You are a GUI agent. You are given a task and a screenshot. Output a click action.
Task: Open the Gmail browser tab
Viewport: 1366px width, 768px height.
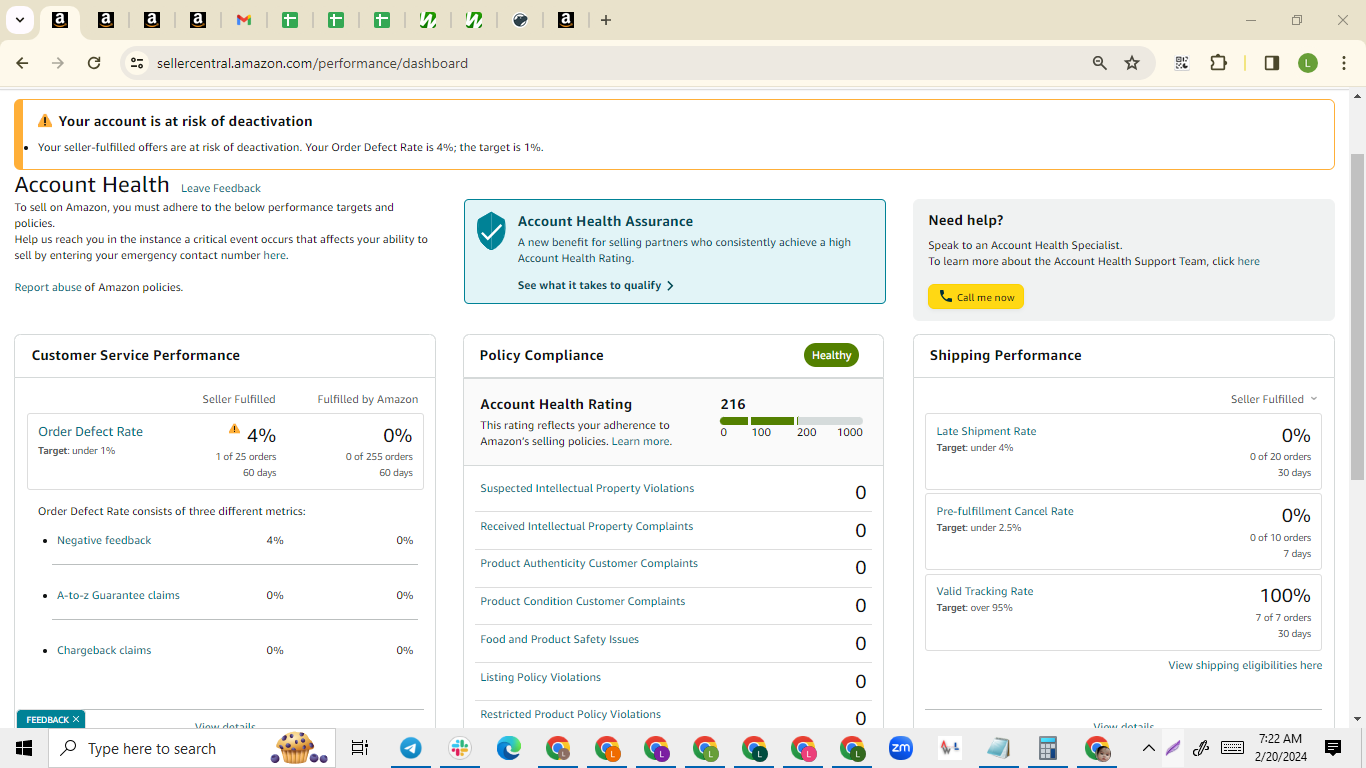tap(244, 20)
